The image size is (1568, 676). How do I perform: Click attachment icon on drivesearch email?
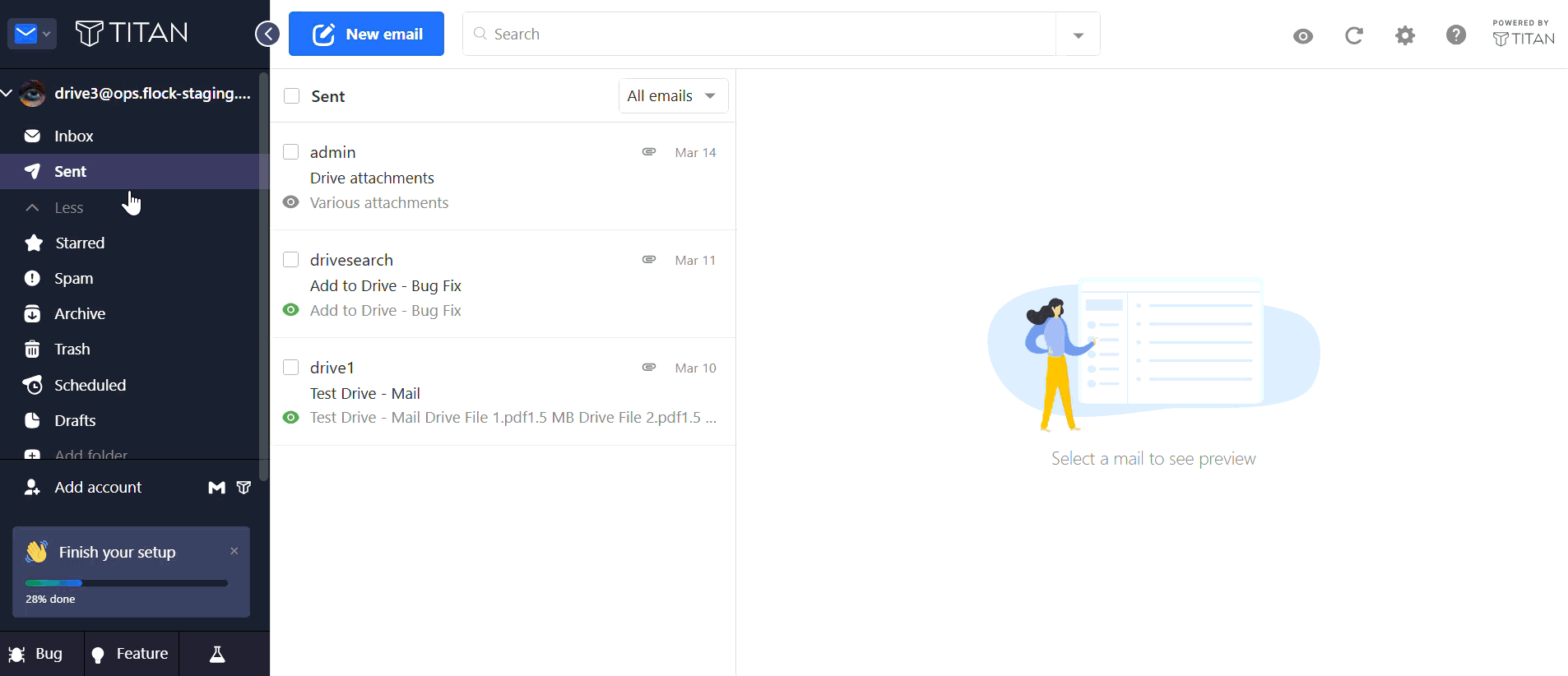(649, 259)
